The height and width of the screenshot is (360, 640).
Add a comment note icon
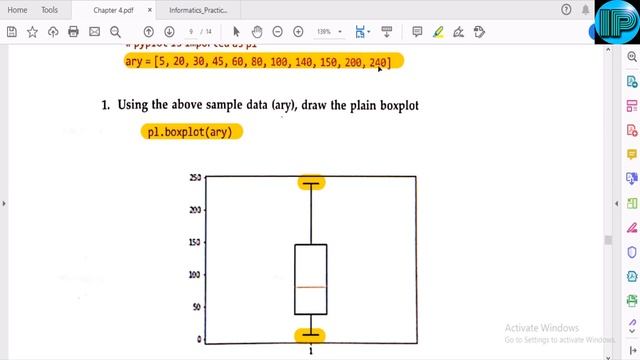[x=417, y=32]
